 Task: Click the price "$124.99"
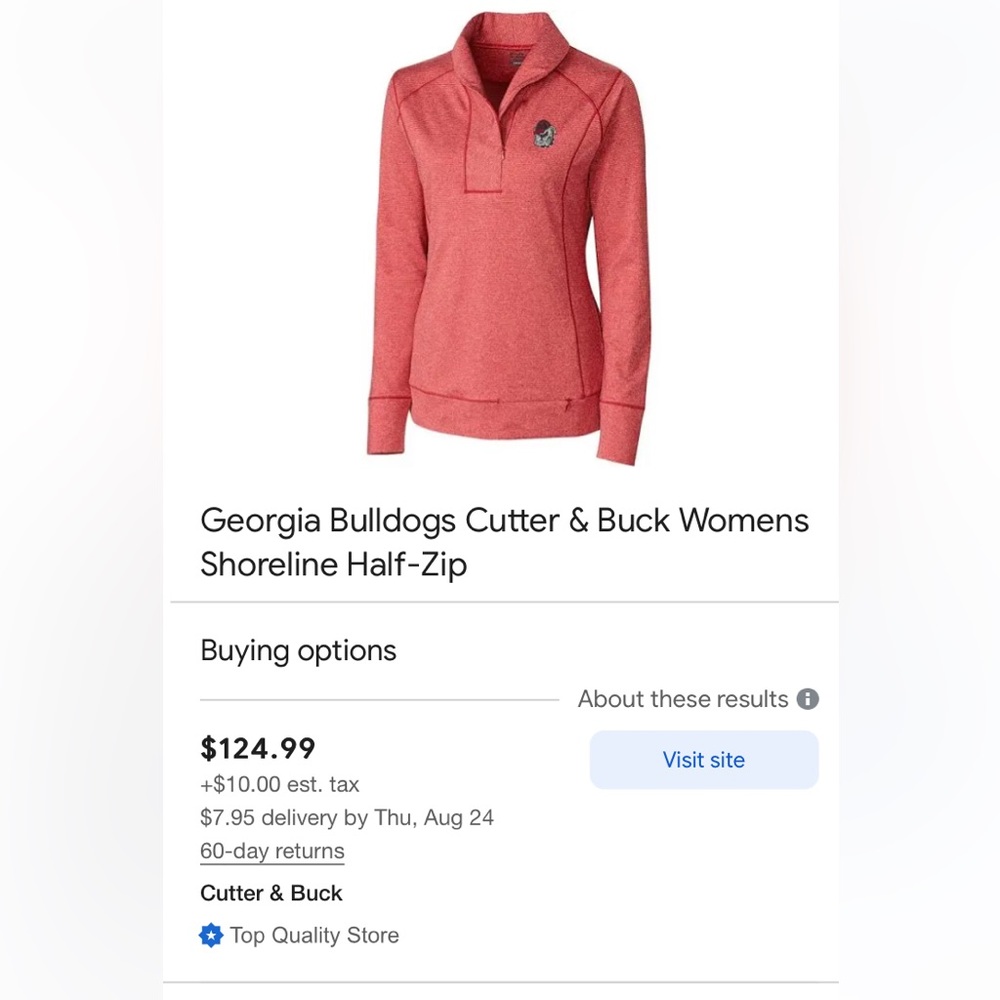click(257, 748)
